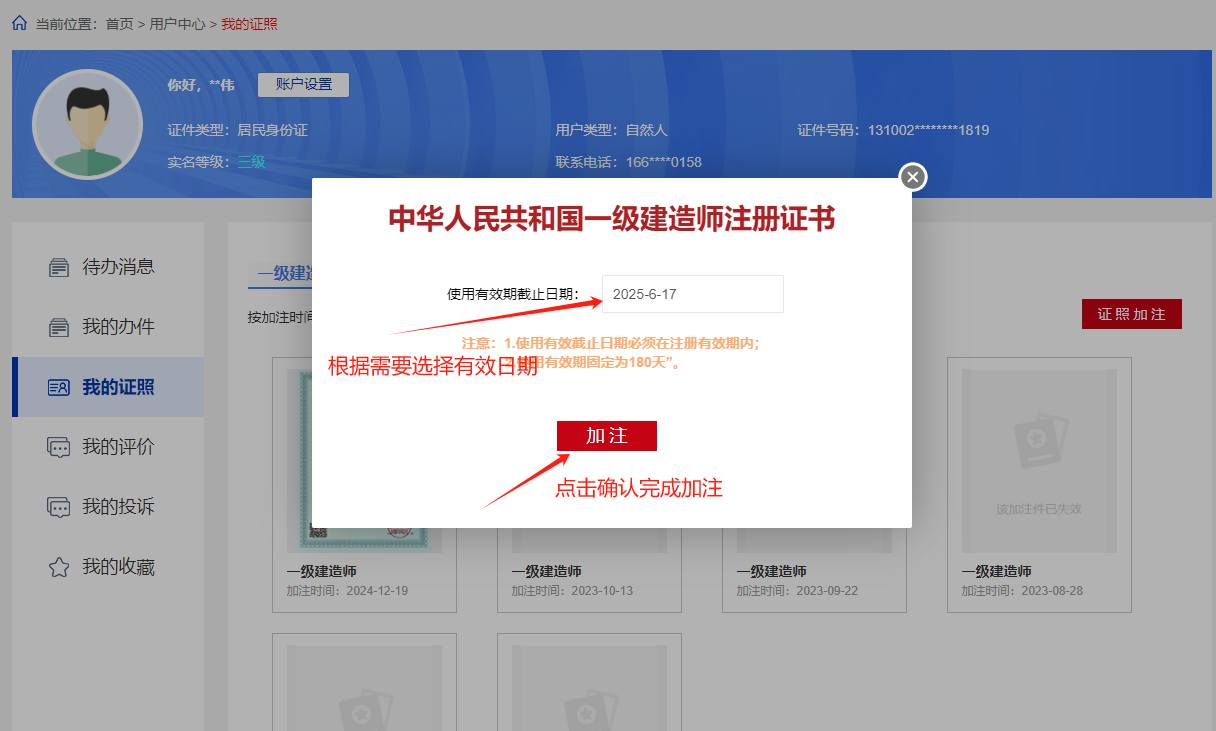Click the greeting 你好，**伟

click(x=201, y=85)
